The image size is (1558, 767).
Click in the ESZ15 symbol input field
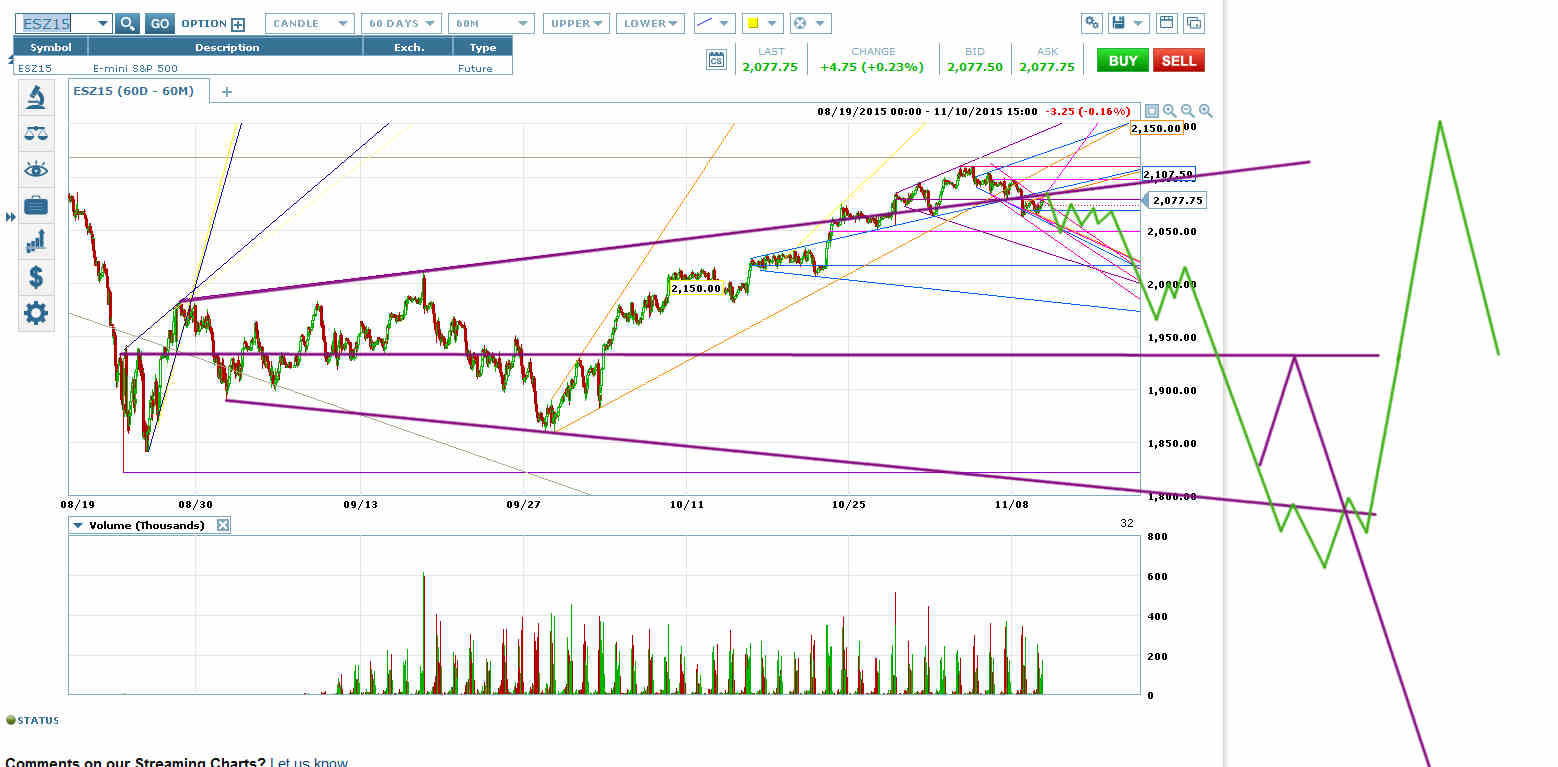tap(56, 23)
